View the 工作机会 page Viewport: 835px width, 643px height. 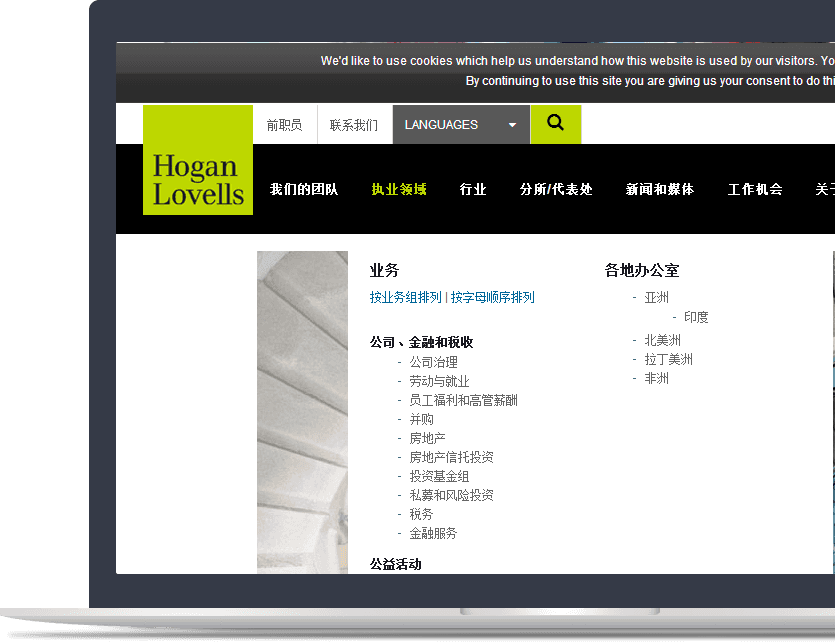tap(754, 188)
